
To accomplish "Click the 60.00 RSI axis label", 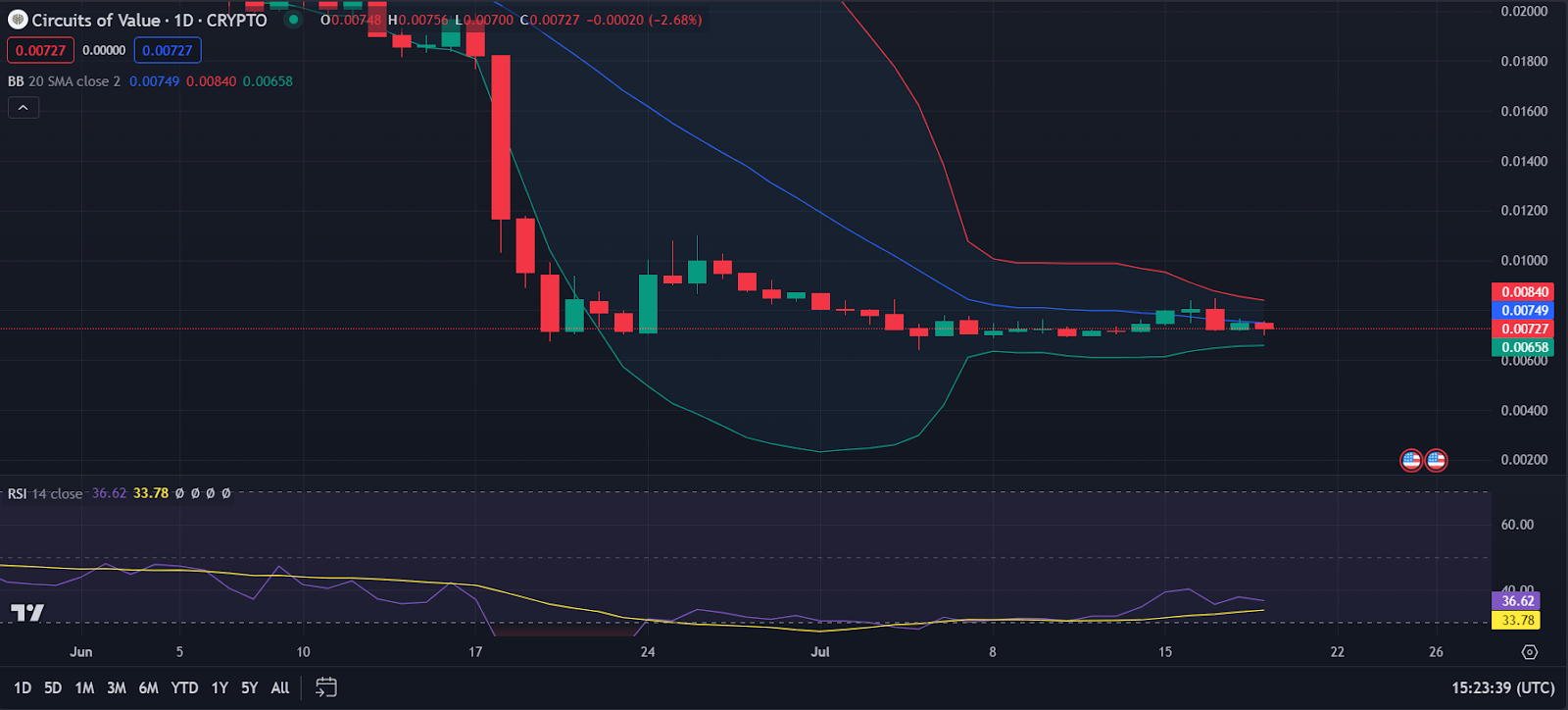I will [1517, 525].
